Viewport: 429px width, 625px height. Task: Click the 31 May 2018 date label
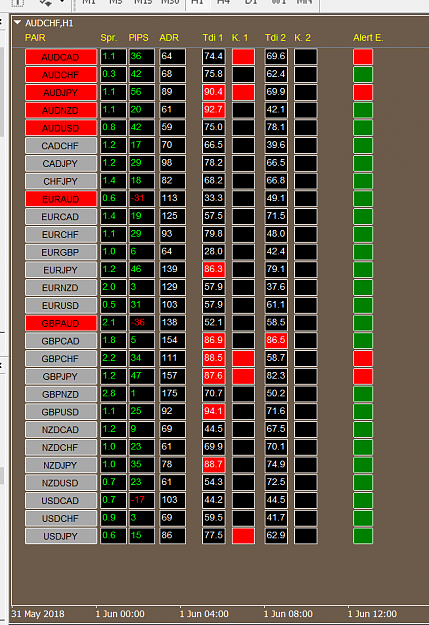(x=38, y=614)
